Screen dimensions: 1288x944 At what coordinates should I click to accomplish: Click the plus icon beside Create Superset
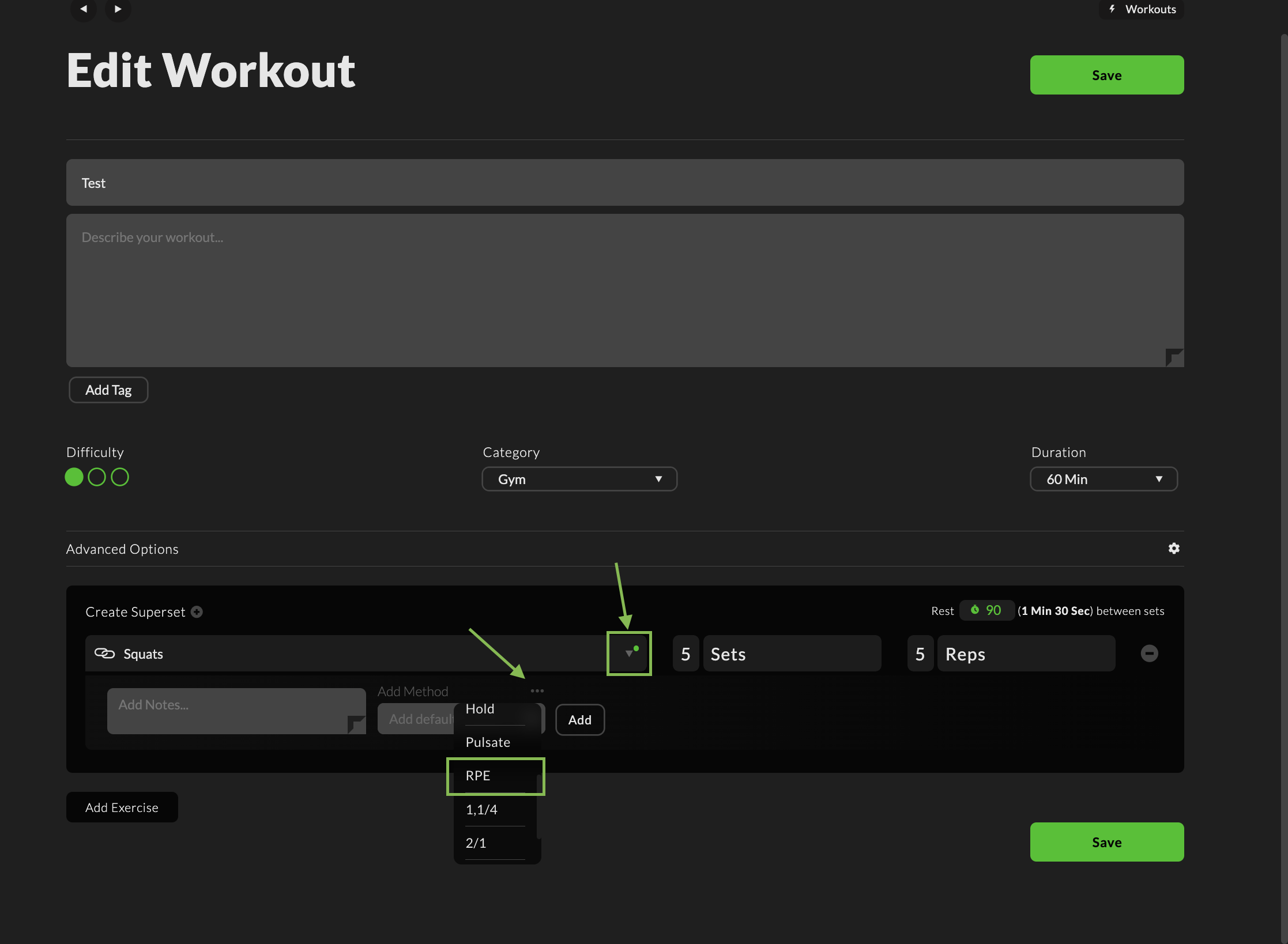click(x=197, y=611)
